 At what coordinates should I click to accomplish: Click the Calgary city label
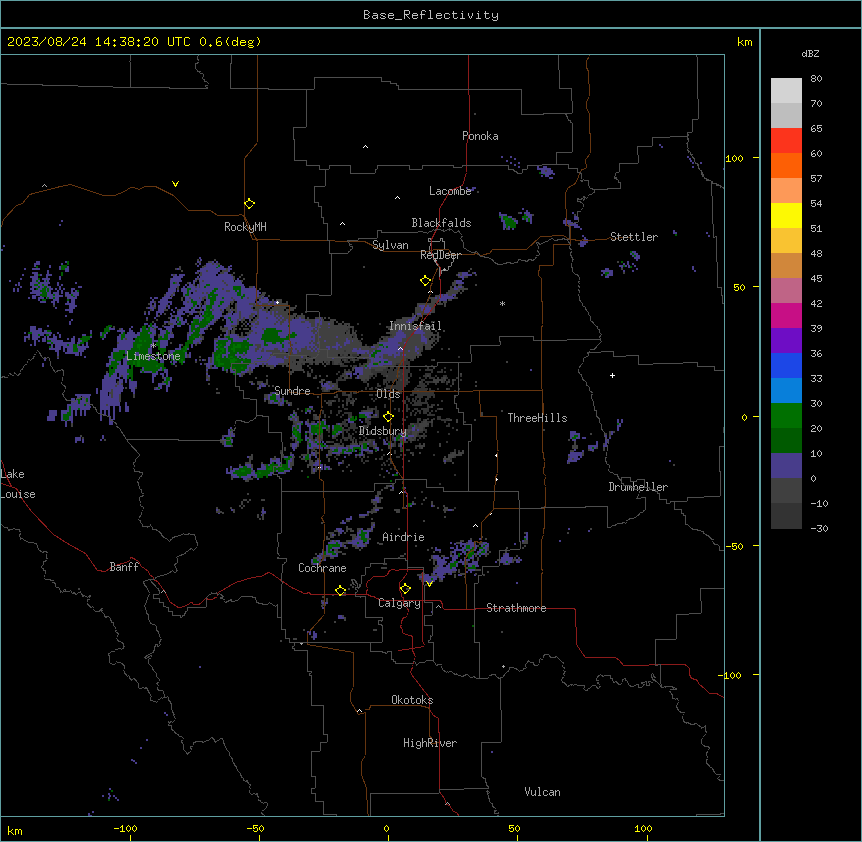(399, 603)
